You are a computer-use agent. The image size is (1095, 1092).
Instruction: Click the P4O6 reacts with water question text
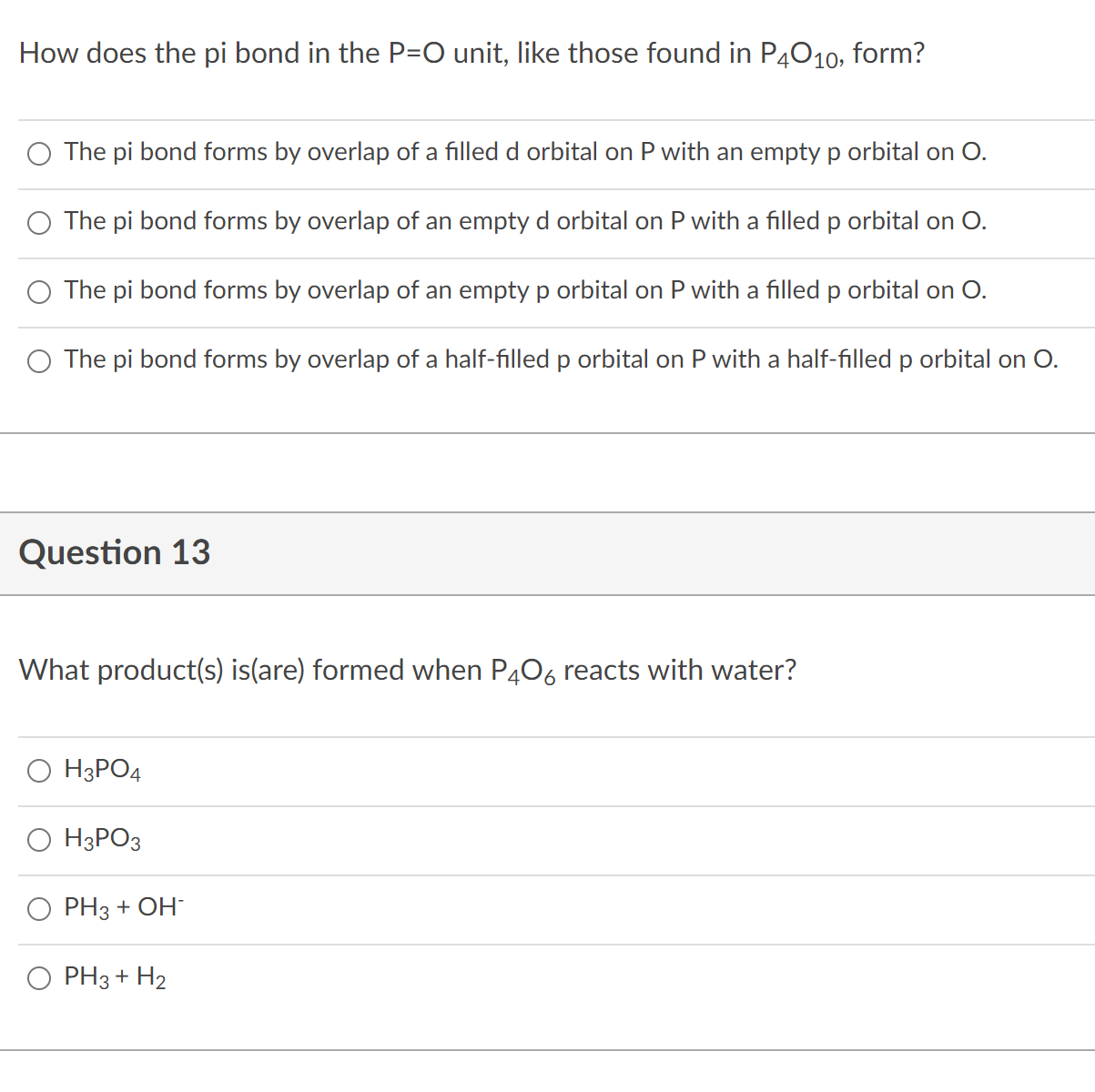(x=407, y=671)
